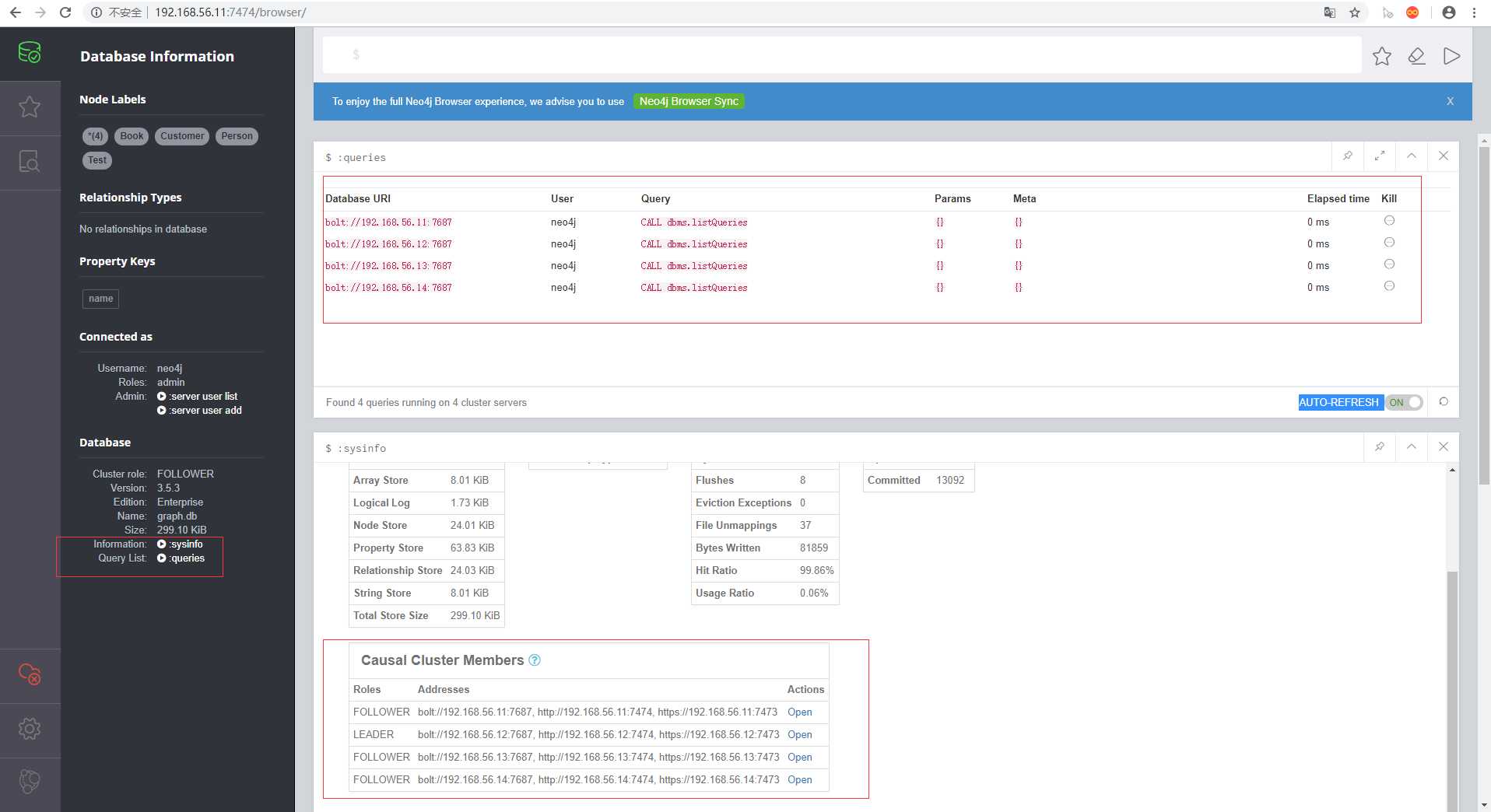Click the browser back arrow
The image size is (1491, 812).
[x=15, y=12]
